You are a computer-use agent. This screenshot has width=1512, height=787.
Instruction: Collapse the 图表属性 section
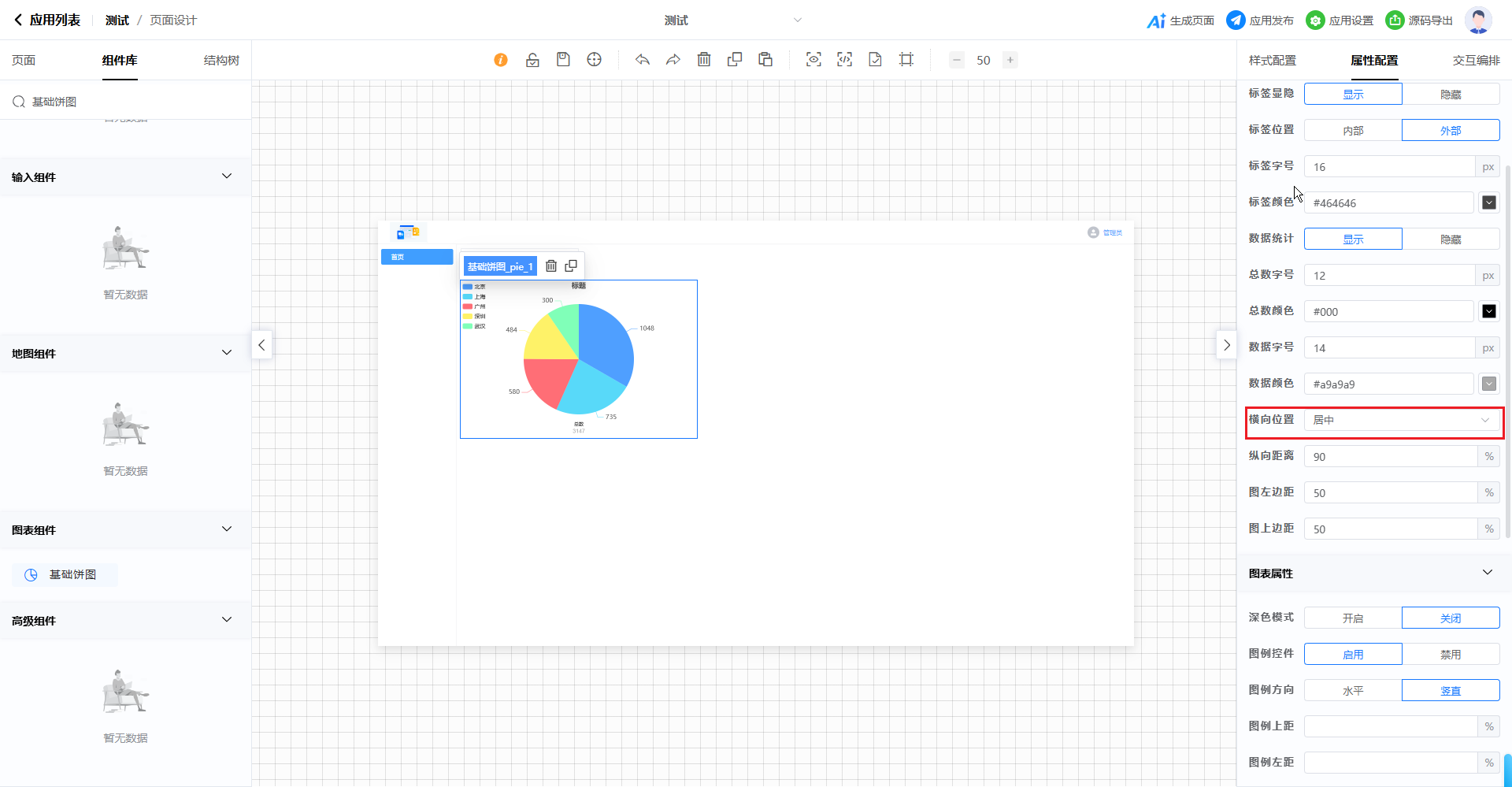point(1487,573)
